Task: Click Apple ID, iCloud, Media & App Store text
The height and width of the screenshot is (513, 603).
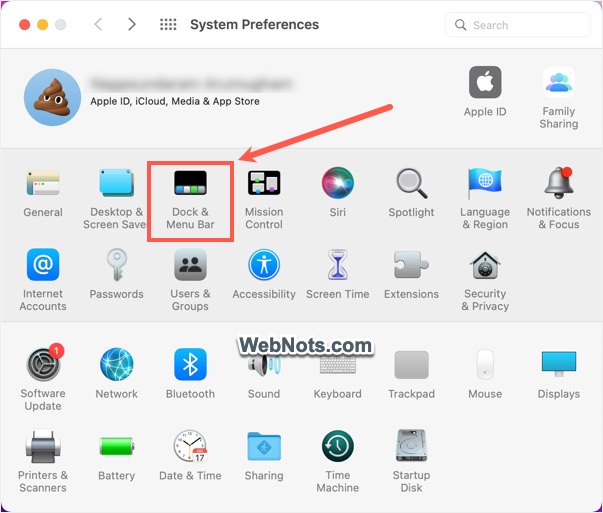Action: click(175, 101)
